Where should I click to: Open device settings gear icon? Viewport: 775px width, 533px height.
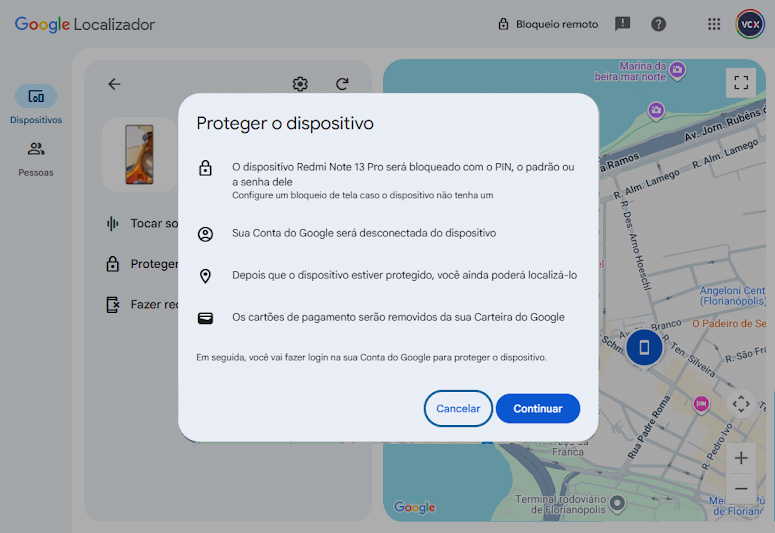pyautogui.click(x=300, y=84)
